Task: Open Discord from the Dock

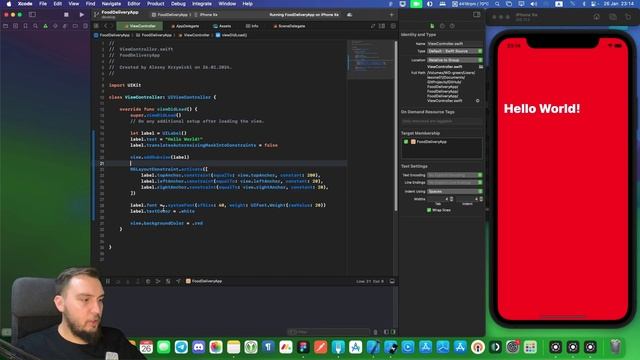Action: [x=199, y=347]
